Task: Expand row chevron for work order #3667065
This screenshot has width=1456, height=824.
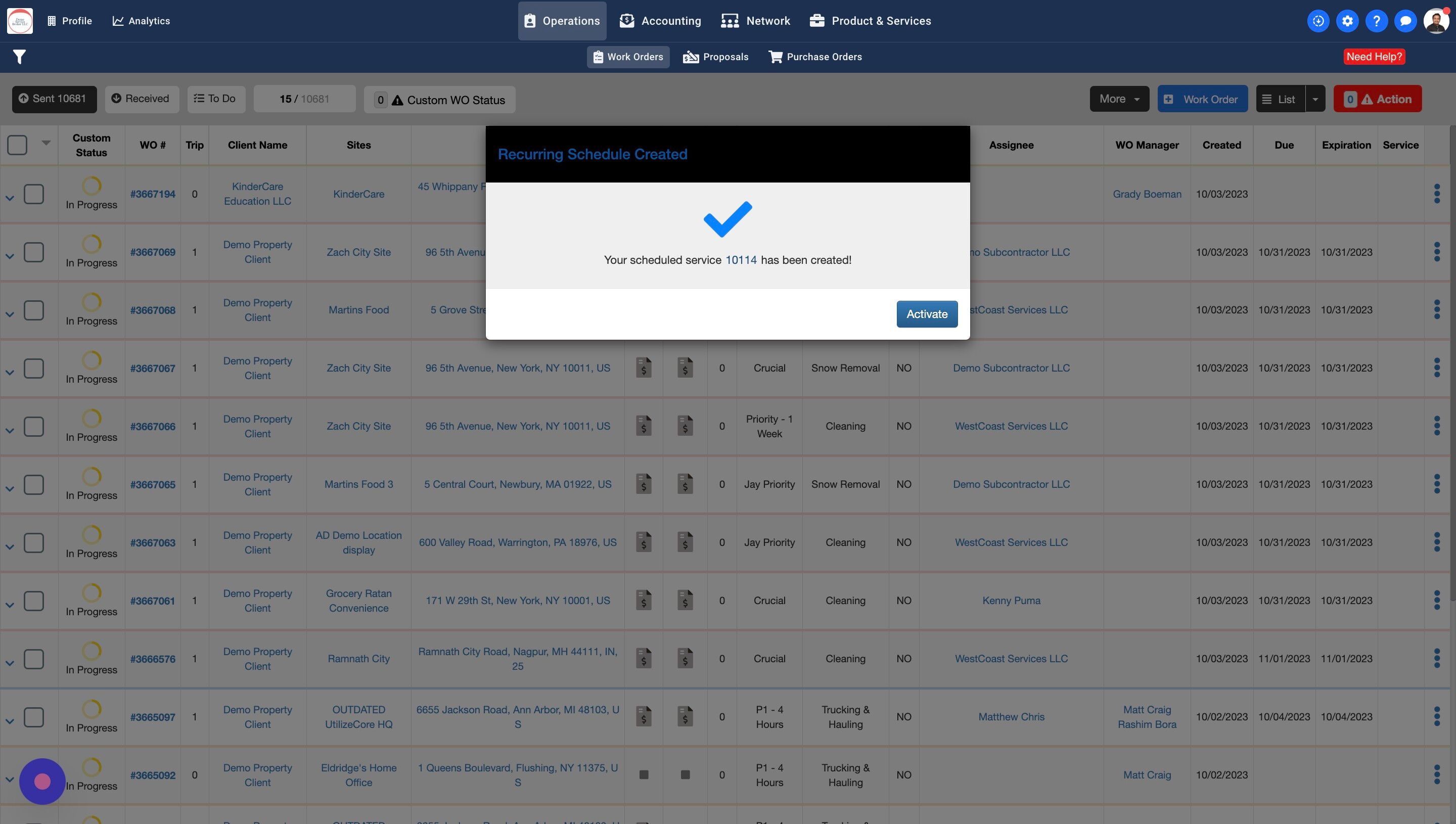Action: pos(10,489)
